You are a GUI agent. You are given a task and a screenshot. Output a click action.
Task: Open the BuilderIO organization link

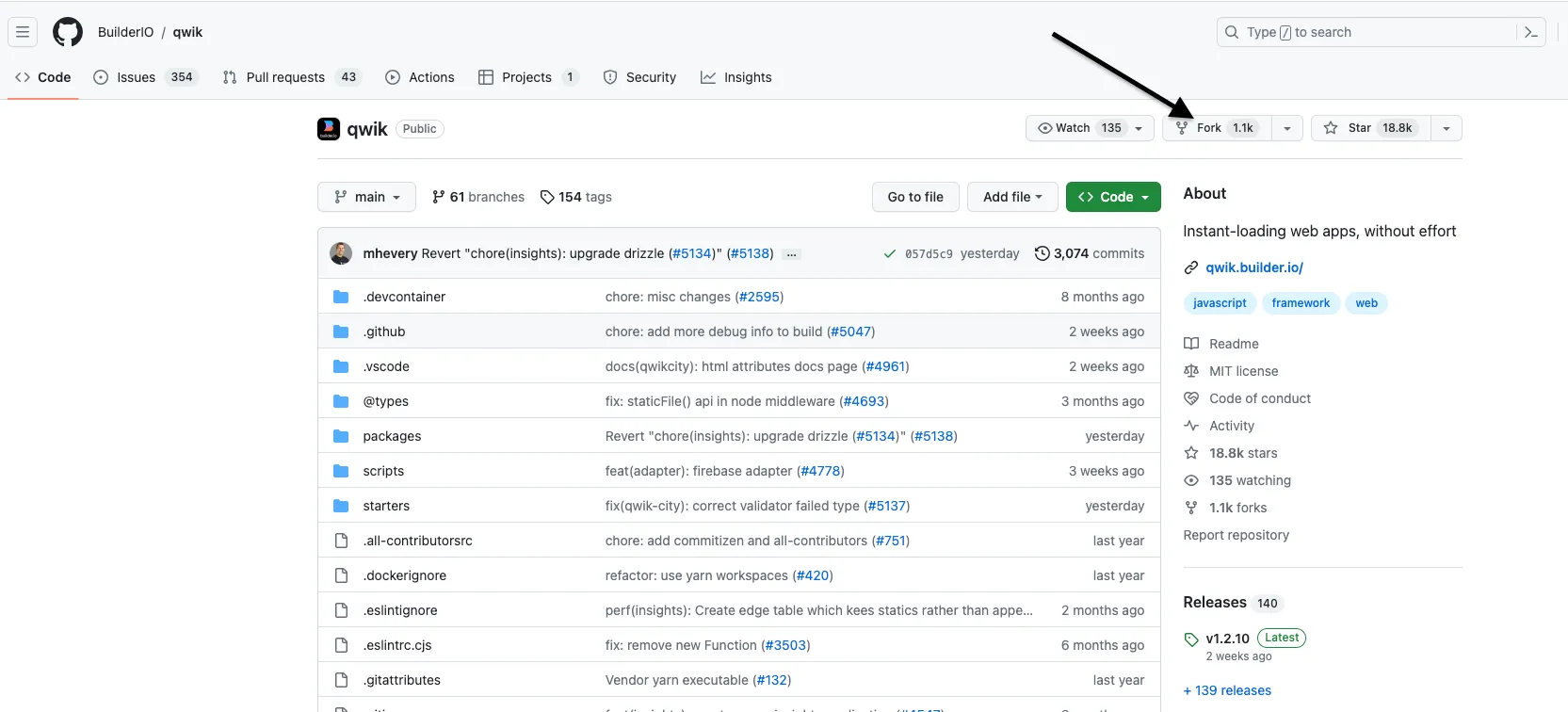(x=125, y=32)
